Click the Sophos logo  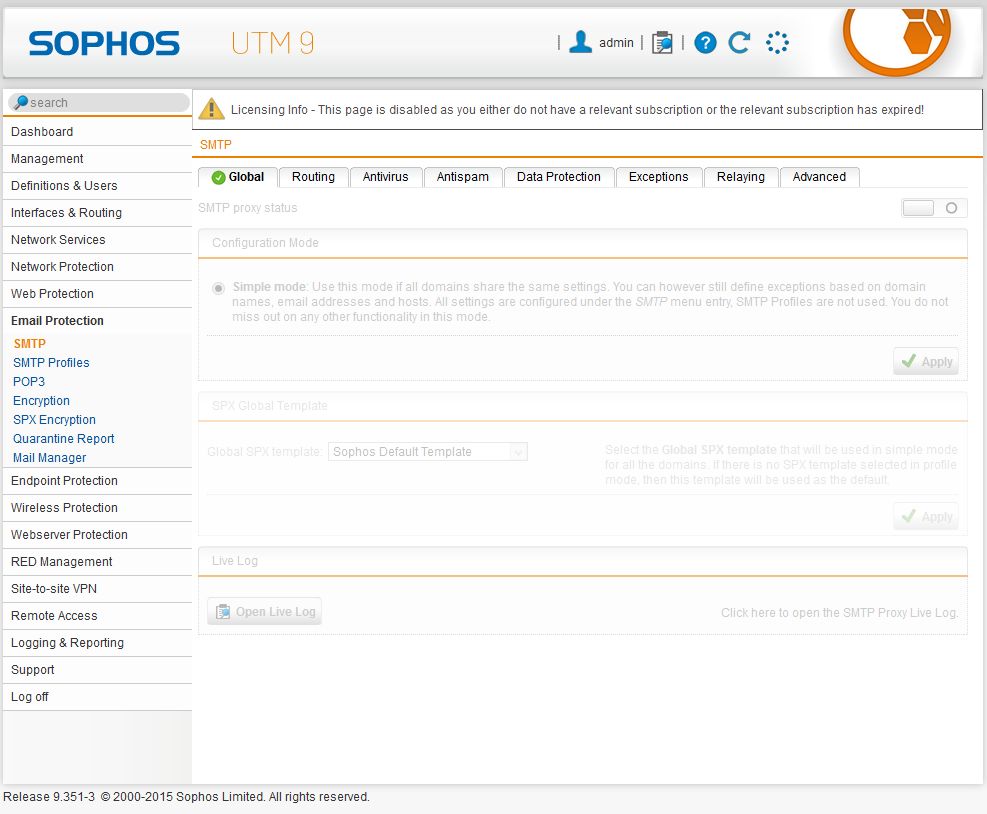click(104, 43)
